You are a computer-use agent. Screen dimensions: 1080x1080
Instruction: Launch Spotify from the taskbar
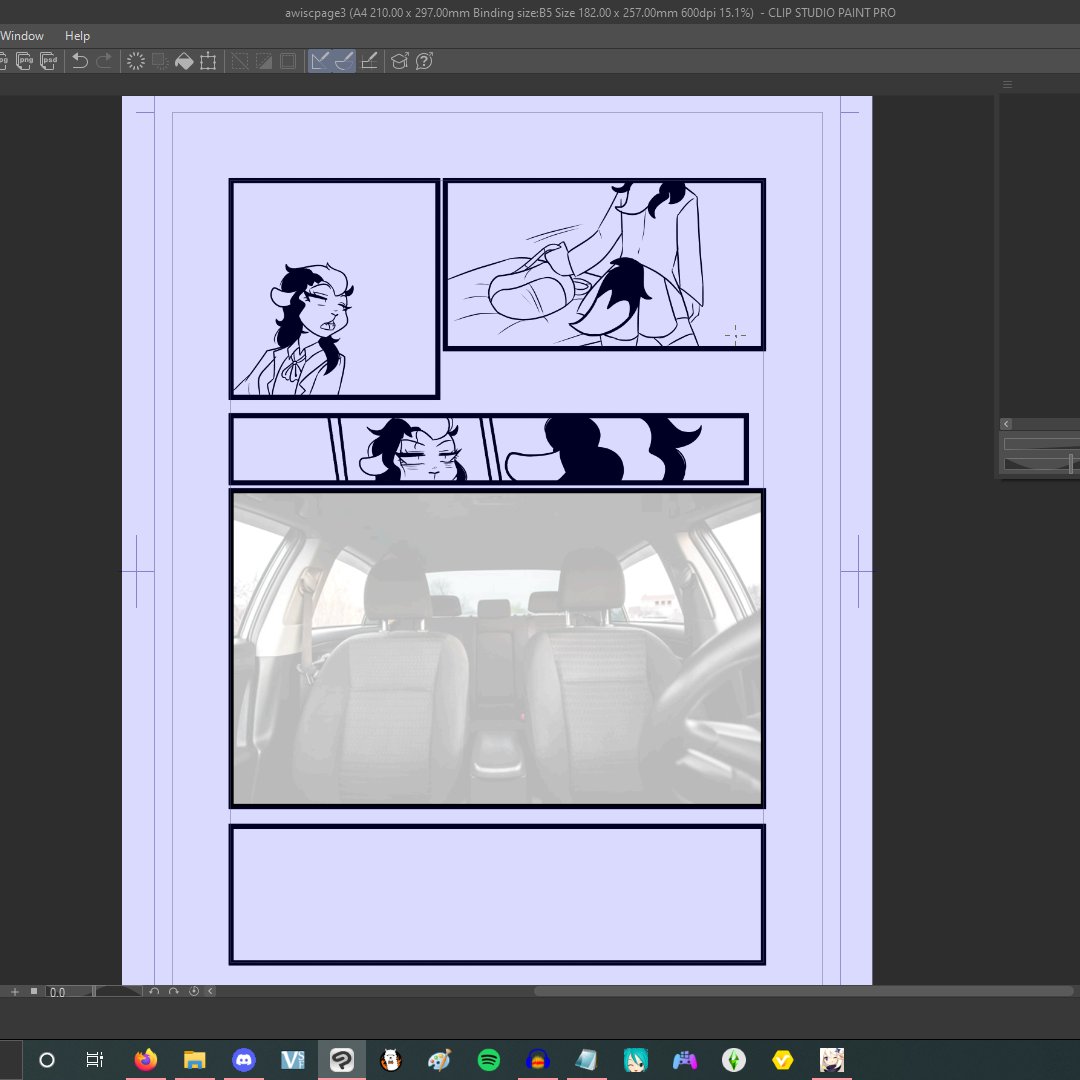(489, 1059)
